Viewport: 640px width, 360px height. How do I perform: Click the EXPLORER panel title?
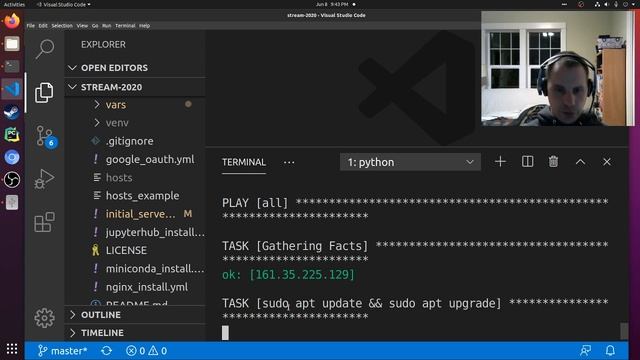pos(103,44)
